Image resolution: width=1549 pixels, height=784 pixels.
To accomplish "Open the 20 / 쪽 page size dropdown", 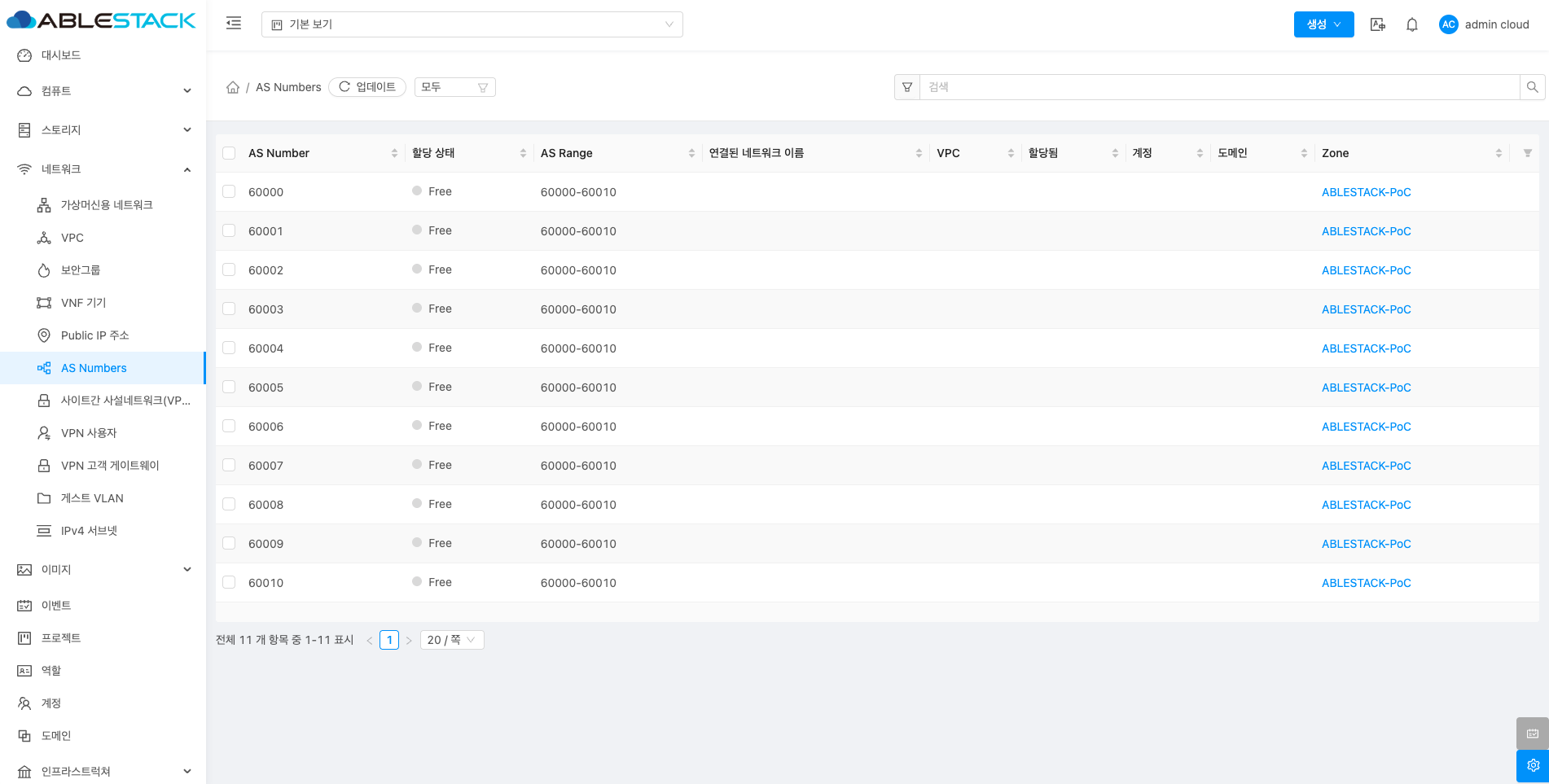I will (x=452, y=640).
